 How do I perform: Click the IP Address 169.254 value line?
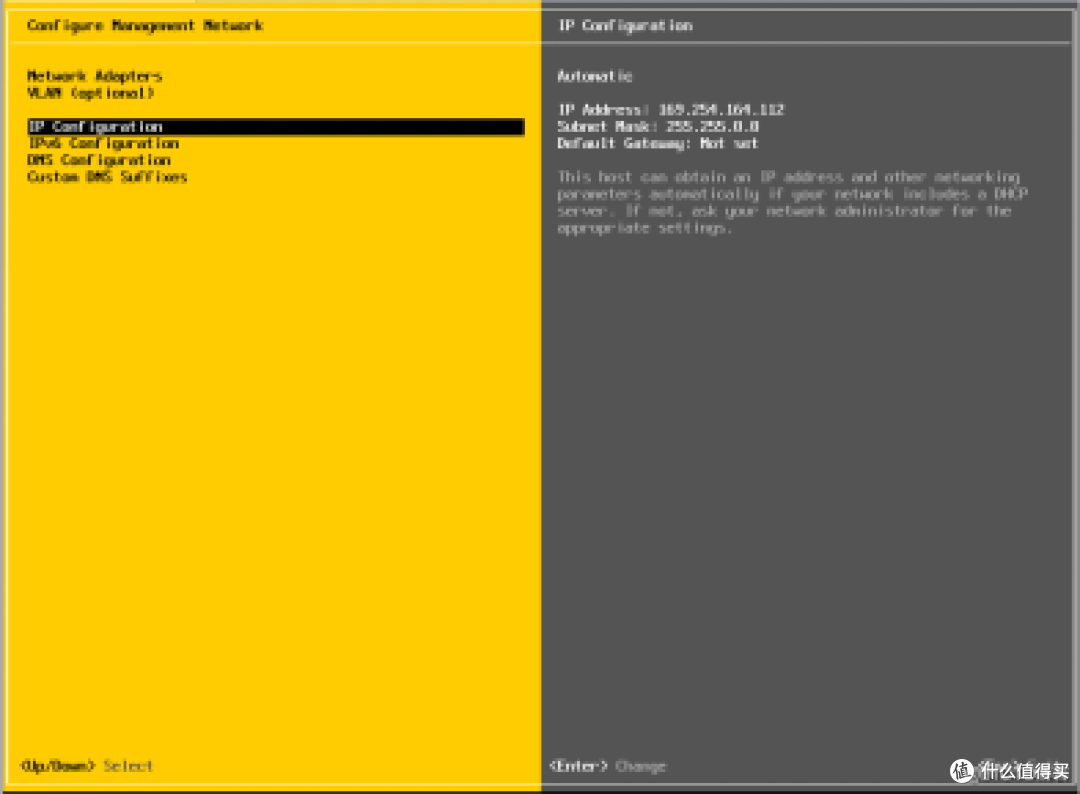[x=670, y=110]
